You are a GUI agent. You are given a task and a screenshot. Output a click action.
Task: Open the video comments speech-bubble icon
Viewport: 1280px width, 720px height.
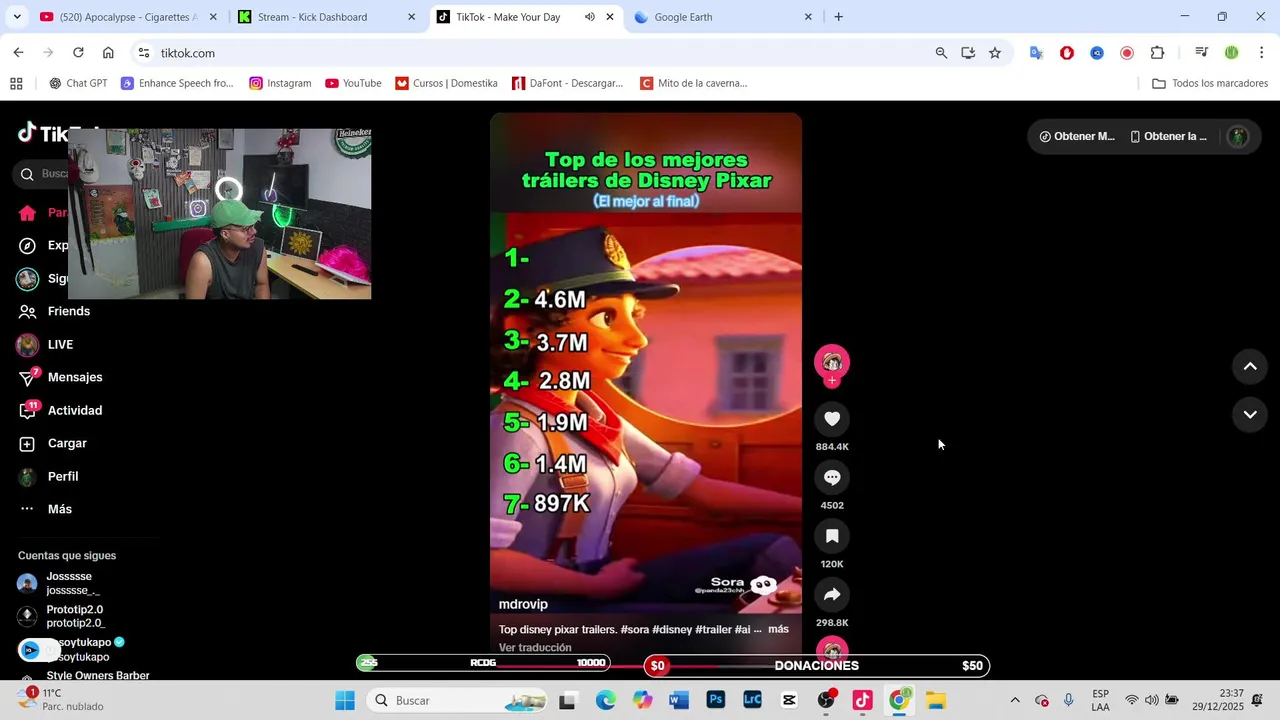point(832,478)
